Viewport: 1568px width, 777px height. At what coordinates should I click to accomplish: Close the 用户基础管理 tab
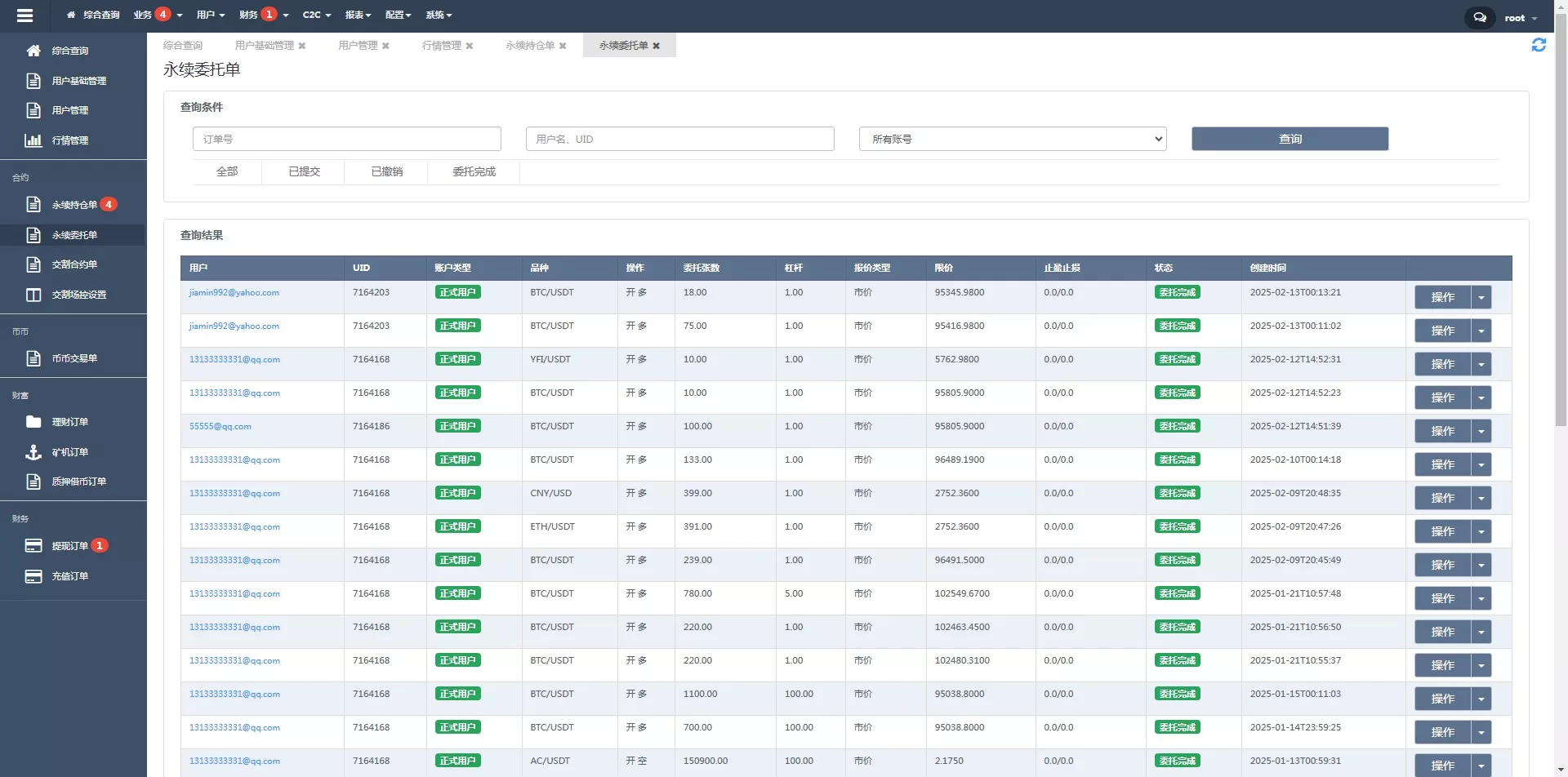pos(302,46)
